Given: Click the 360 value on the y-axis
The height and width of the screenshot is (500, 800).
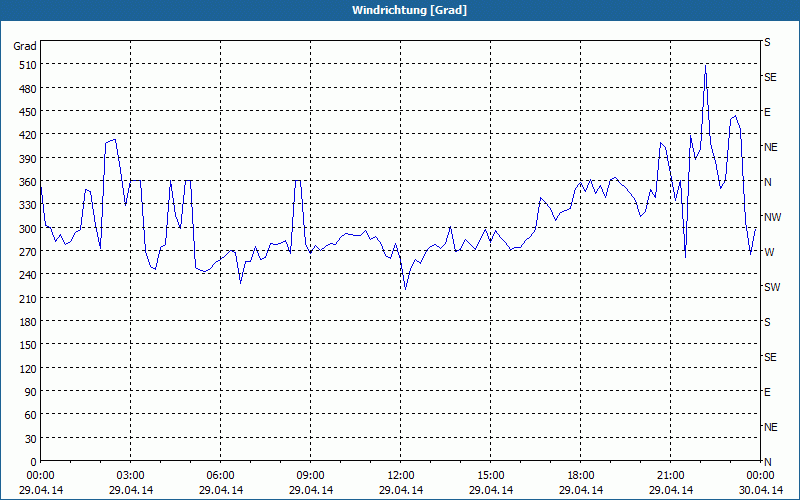Looking at the screenshot, I should [x=25, y=181].
